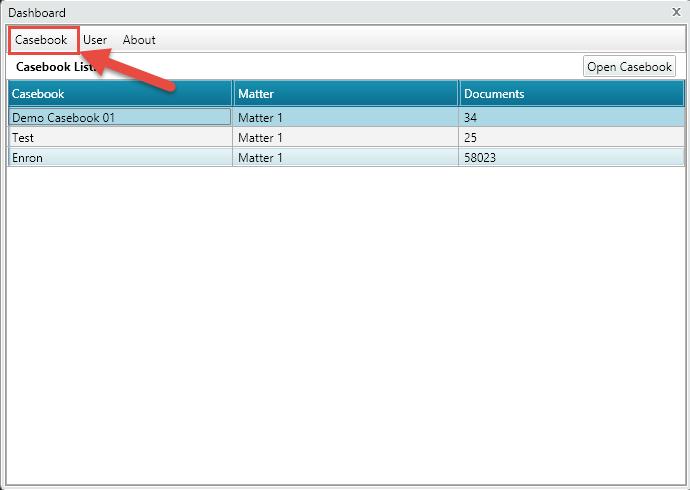Click Matter 1 in the Demo Casebook 01 row
690x490 pixels.
click(x=346, y=117)
